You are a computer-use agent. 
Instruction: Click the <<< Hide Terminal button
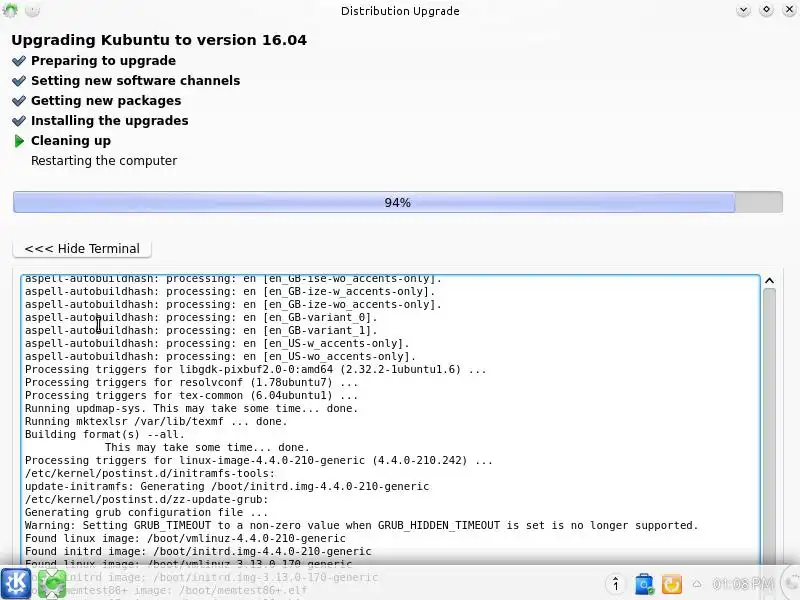tap(82, 248)
